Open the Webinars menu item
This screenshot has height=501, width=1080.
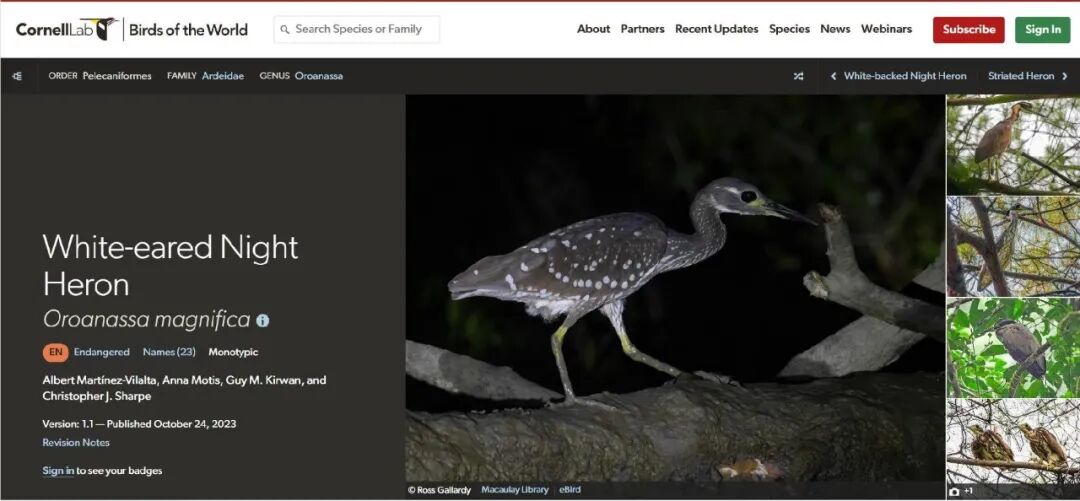point(886,29)
